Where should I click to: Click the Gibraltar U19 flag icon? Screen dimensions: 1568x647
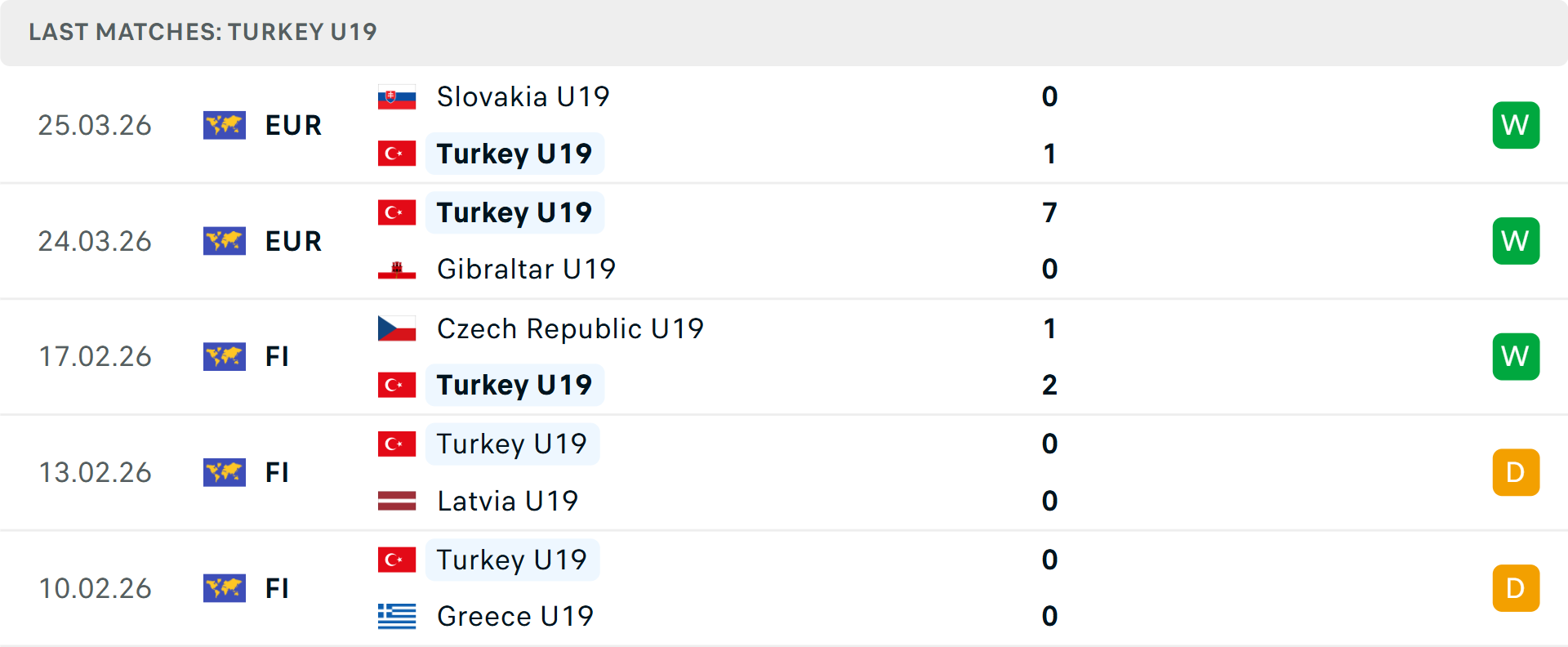(397, 270)
